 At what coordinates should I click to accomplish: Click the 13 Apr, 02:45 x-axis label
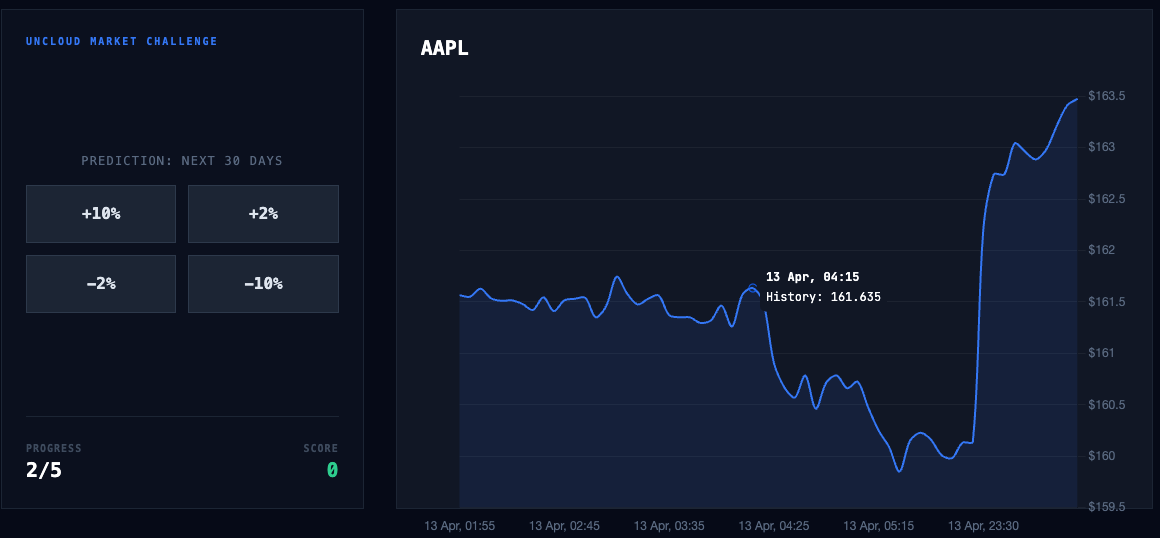pos(564,526)
